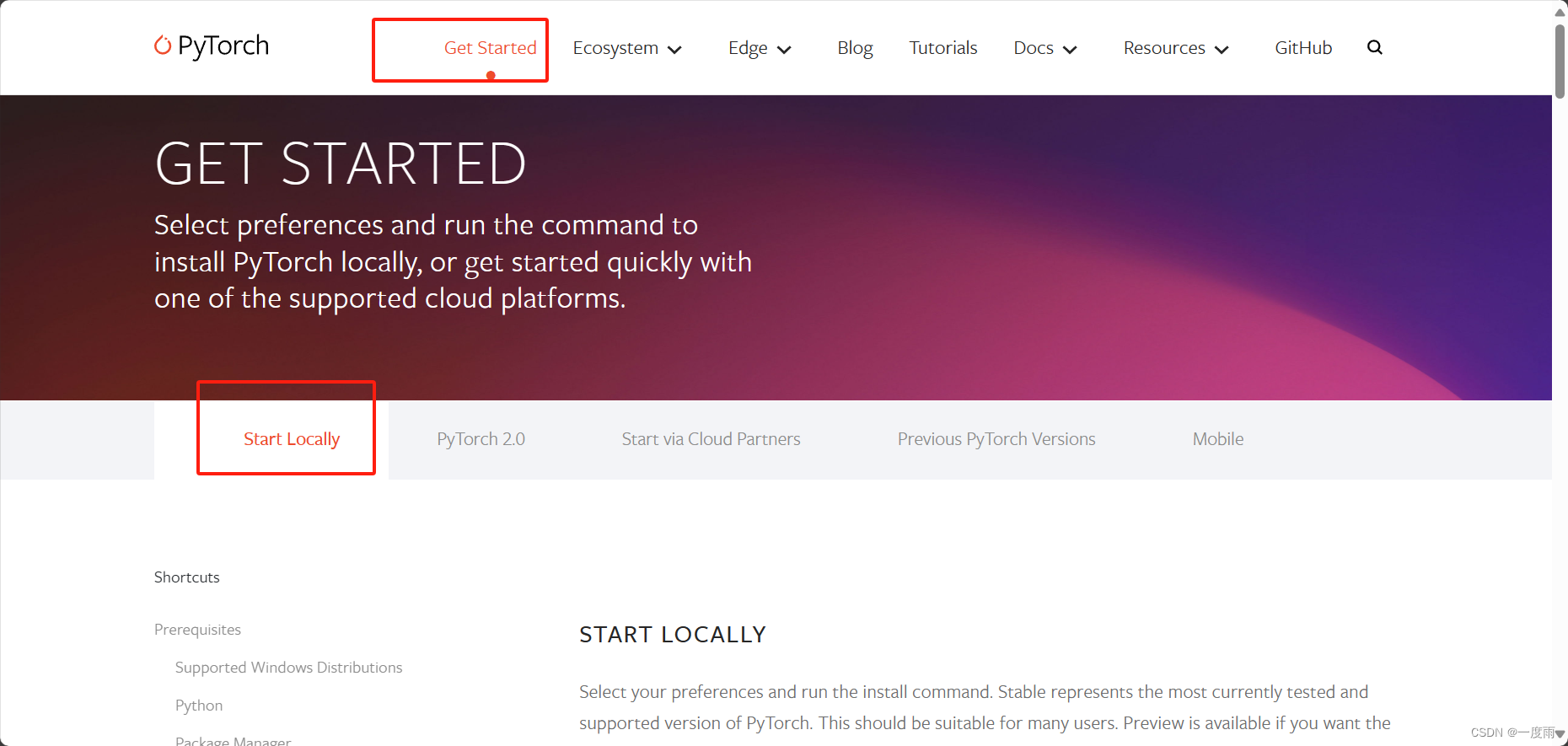The height and width of the screenshot is (746, 1568).
Task: Expand the Edge dropdown menu
Action: 760,48
